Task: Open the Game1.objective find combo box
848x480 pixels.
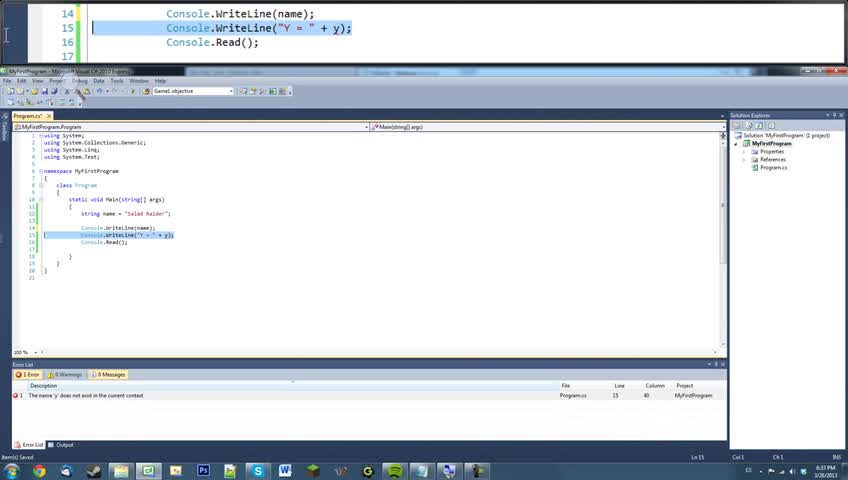Action: (193, 91)
